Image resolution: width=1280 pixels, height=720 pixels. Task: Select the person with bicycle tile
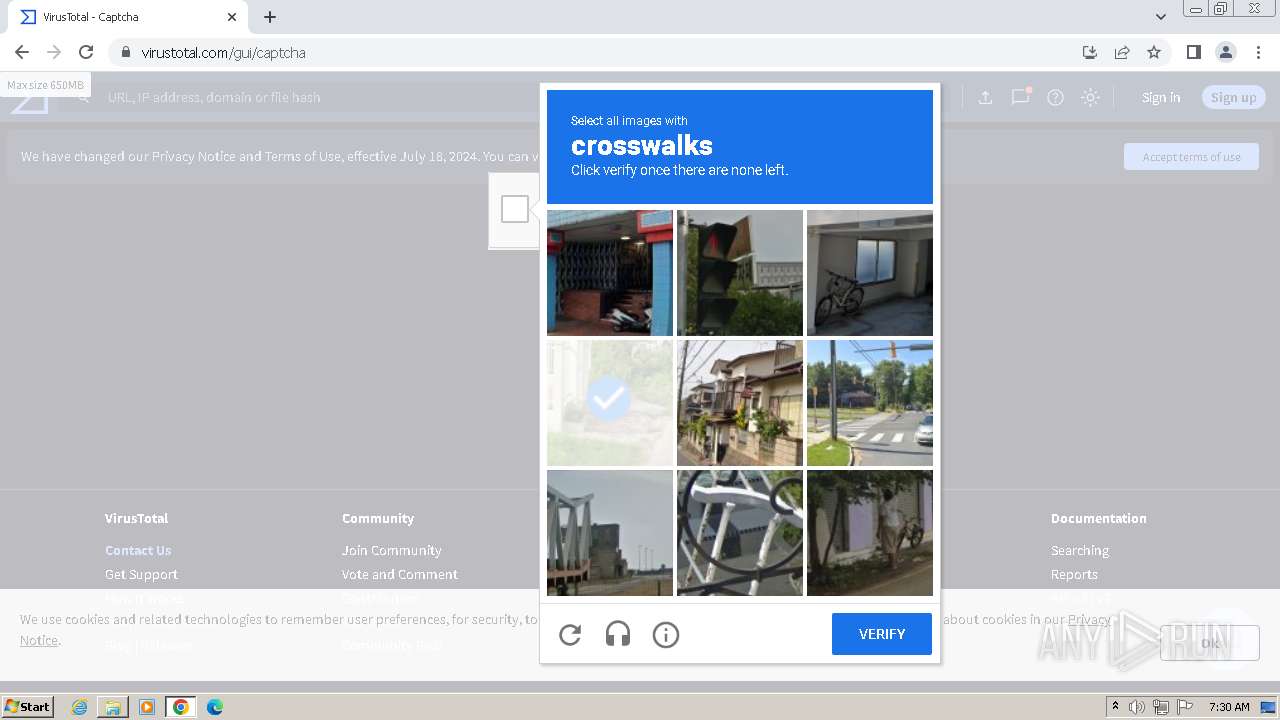(870, 533)
